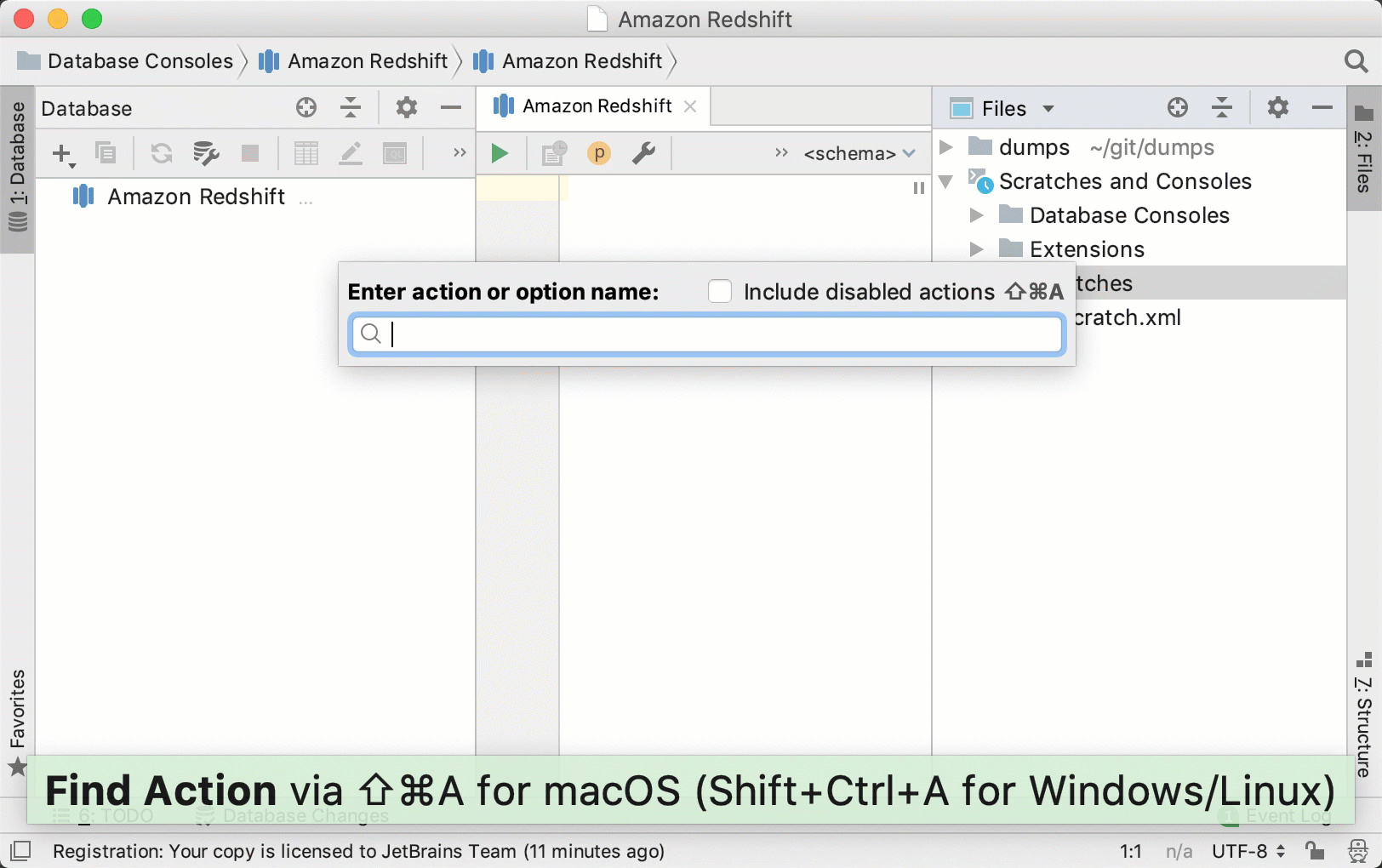Close the Amazon Redshift editor tab
Viewport: 1382px width, 868px height.
pyautogui.click(x=690, y=106)
